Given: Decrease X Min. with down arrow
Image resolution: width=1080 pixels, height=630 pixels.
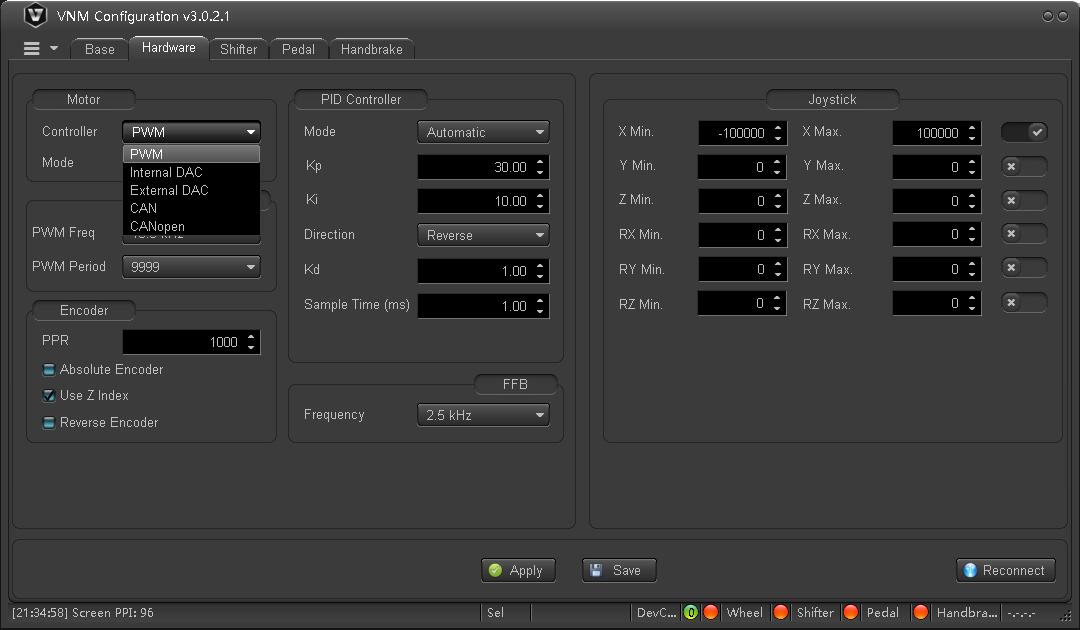Looking at the screenshot, I should [778, 138].
